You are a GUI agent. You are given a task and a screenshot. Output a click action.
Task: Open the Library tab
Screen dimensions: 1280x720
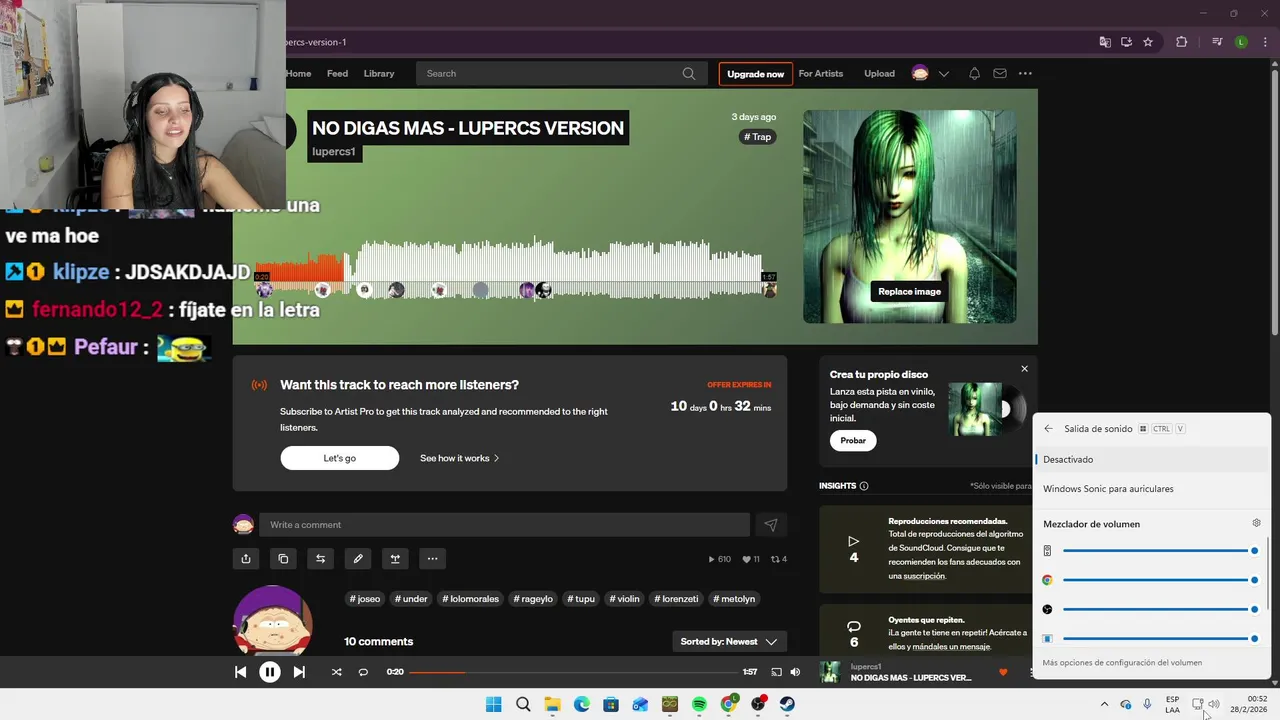pos(379,73)
